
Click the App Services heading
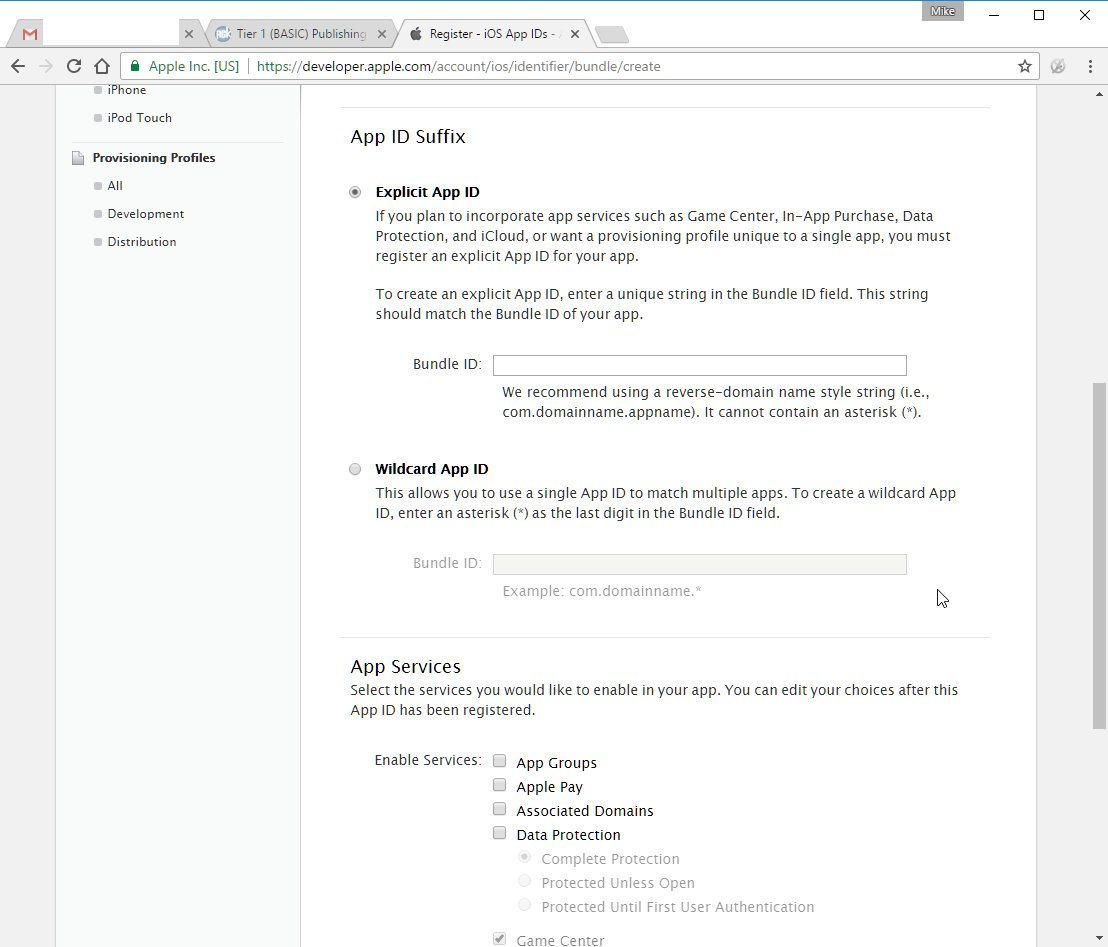[406, 666]
